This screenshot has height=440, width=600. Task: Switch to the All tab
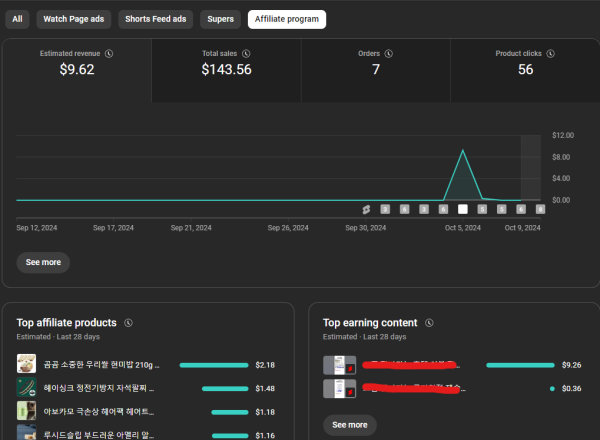pyautogui.click(x=17, y=19)
